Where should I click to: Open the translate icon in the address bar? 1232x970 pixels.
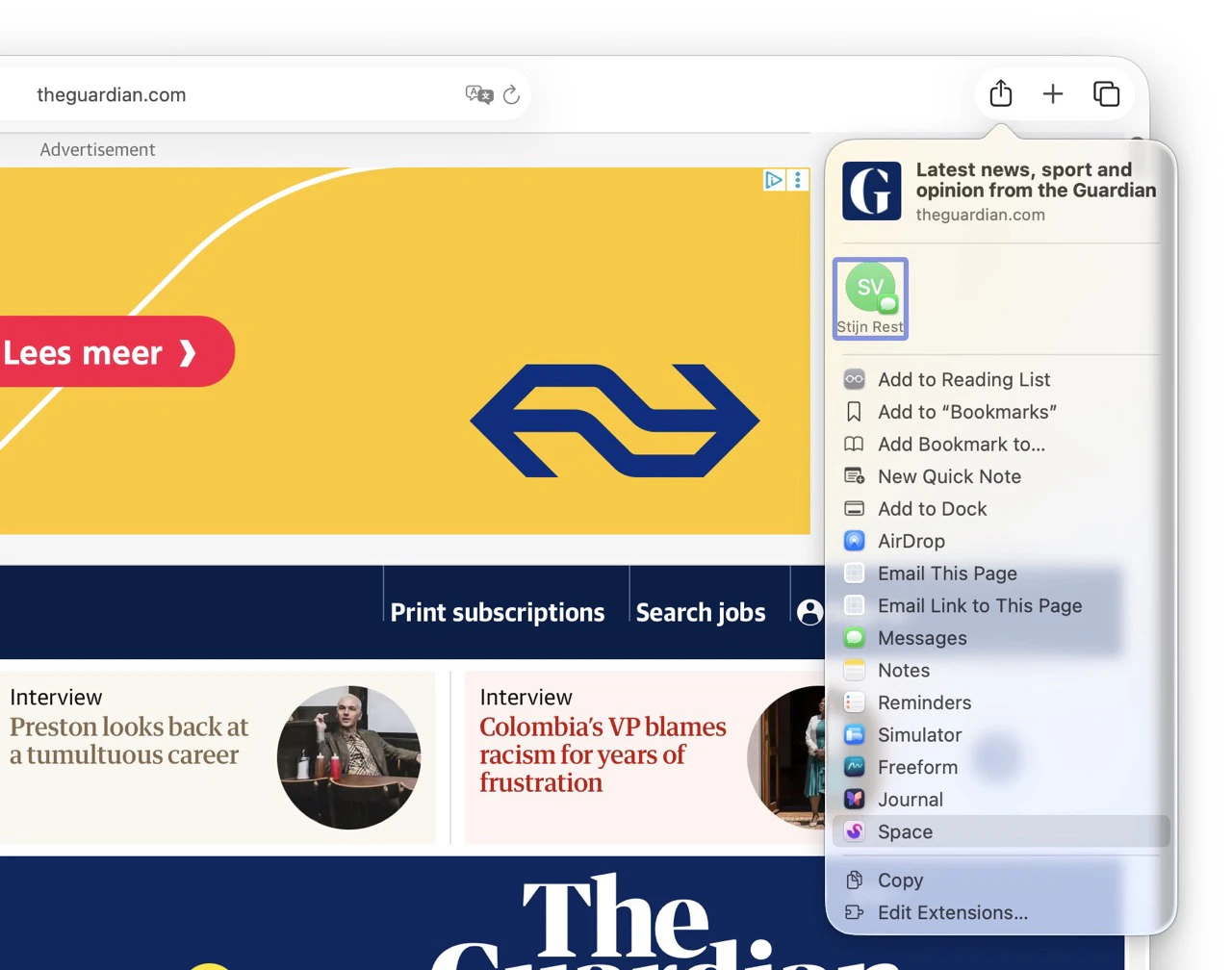(x=478, y=94)
